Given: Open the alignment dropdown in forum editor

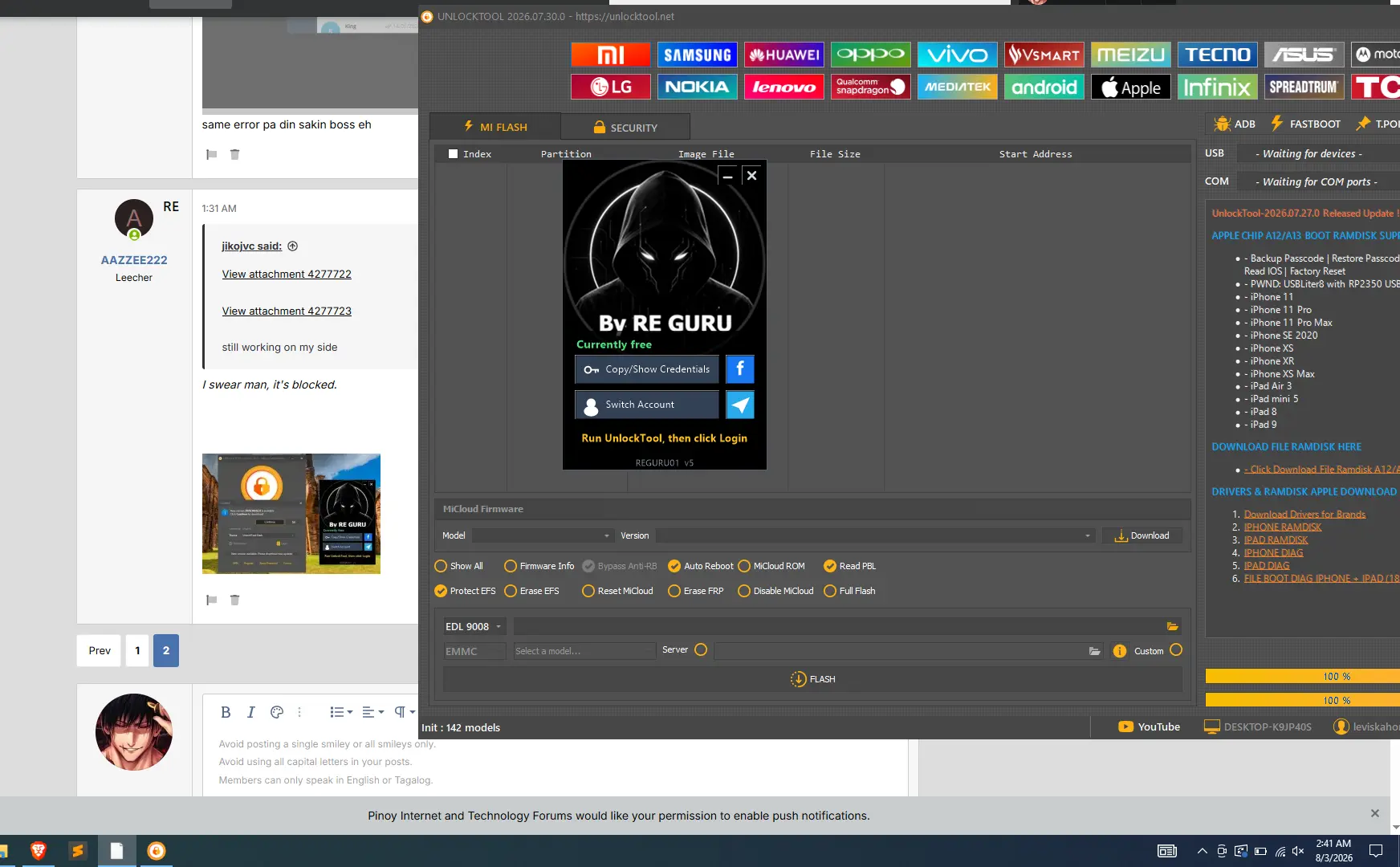Looking at the screenshot, I should (x=372, y=712).
